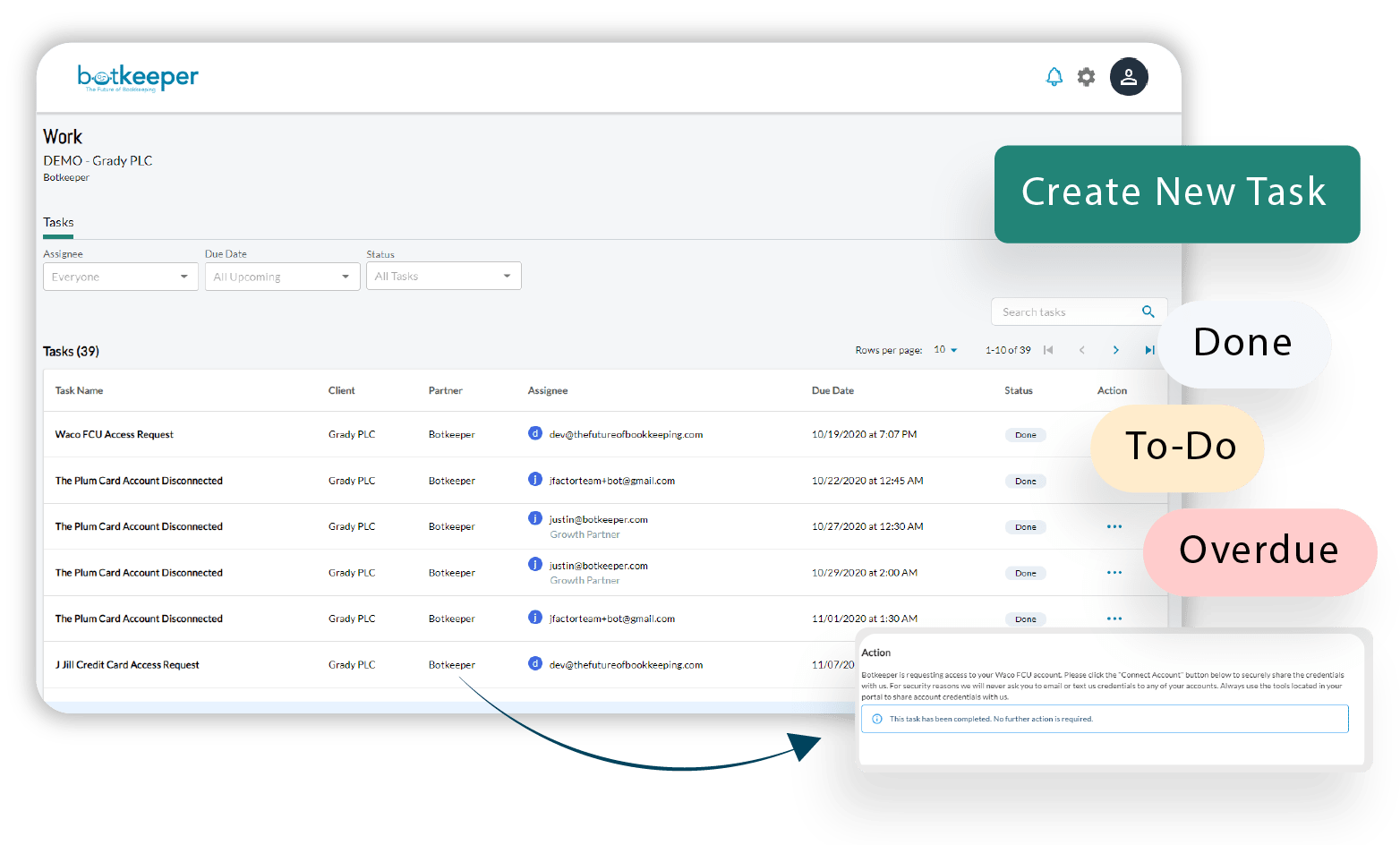
Task: Expand the Due Date dropdown
Action: tap(282, 277)
